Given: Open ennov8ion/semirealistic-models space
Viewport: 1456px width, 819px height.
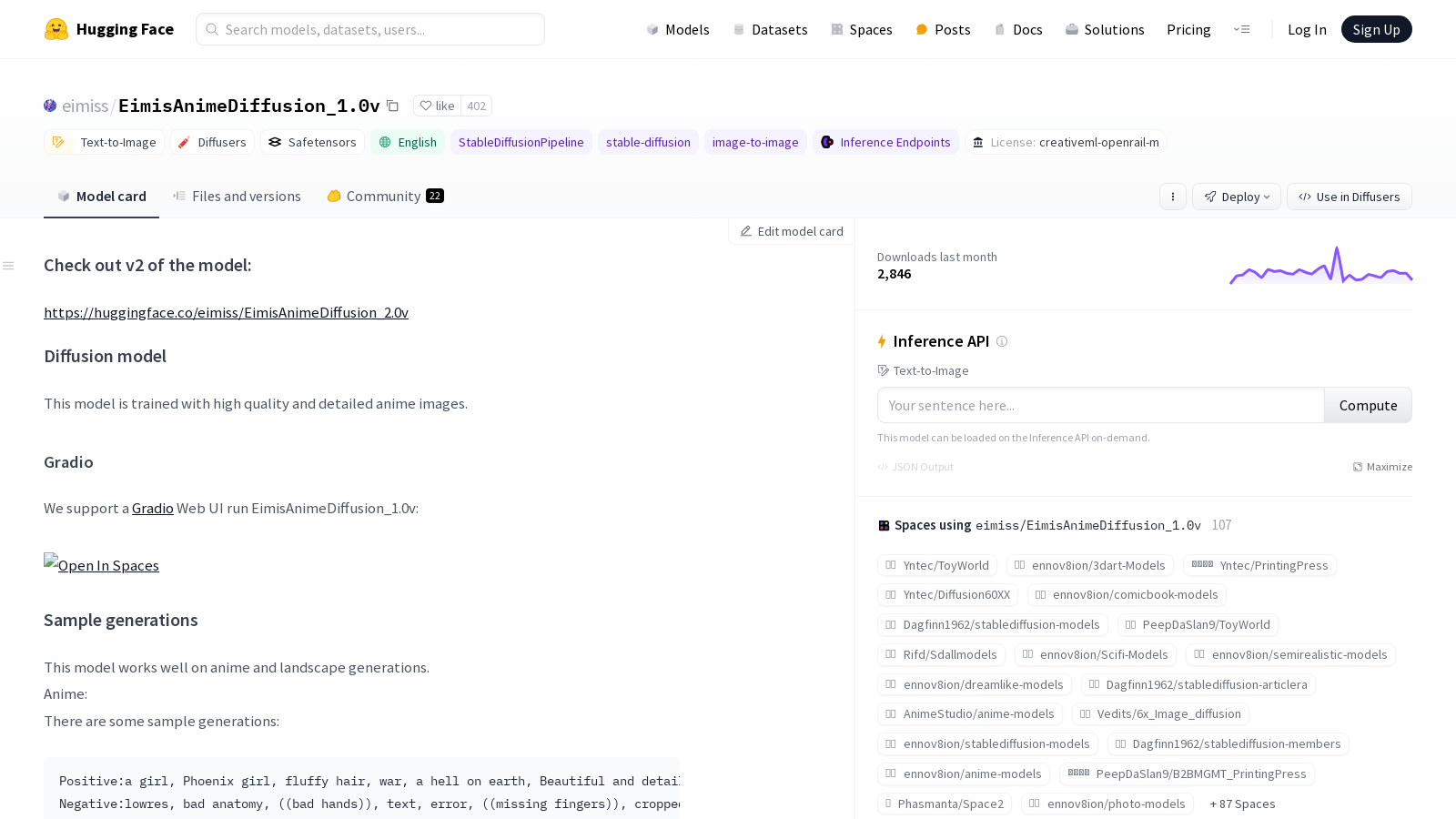Looking at the screenshot, I should tap(1291, 654).
